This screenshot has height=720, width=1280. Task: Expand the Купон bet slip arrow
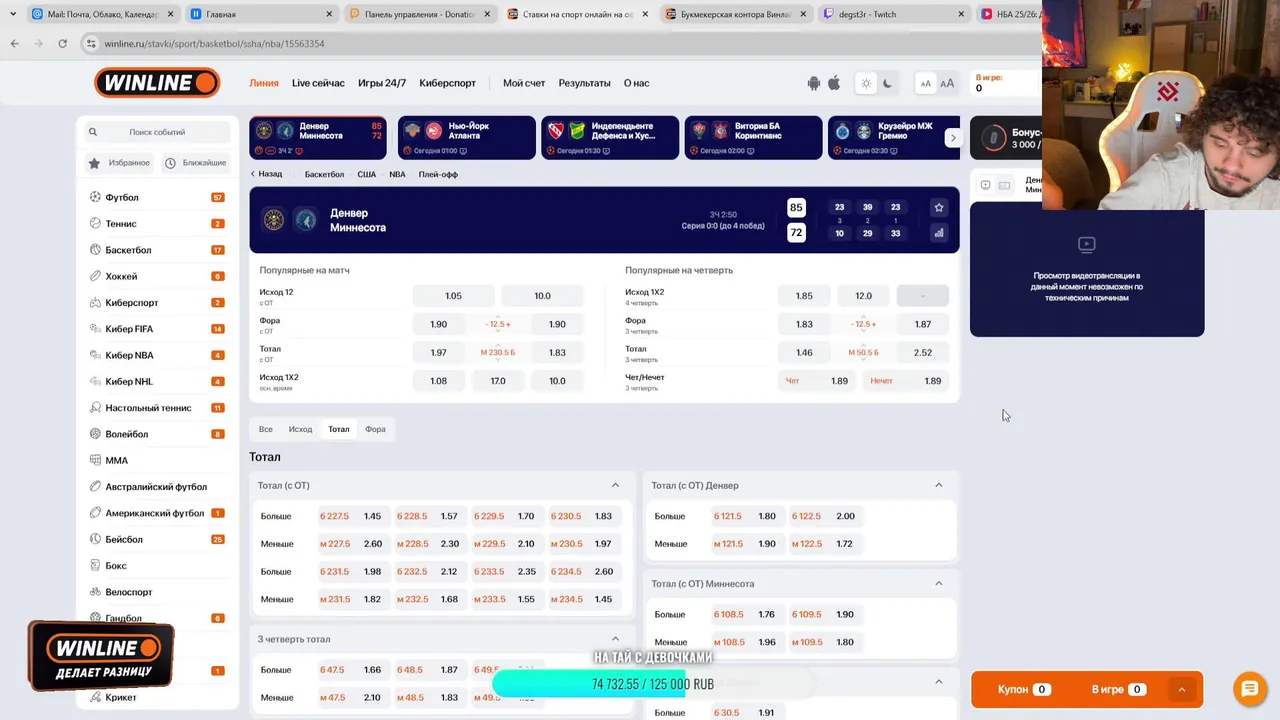1181,689
